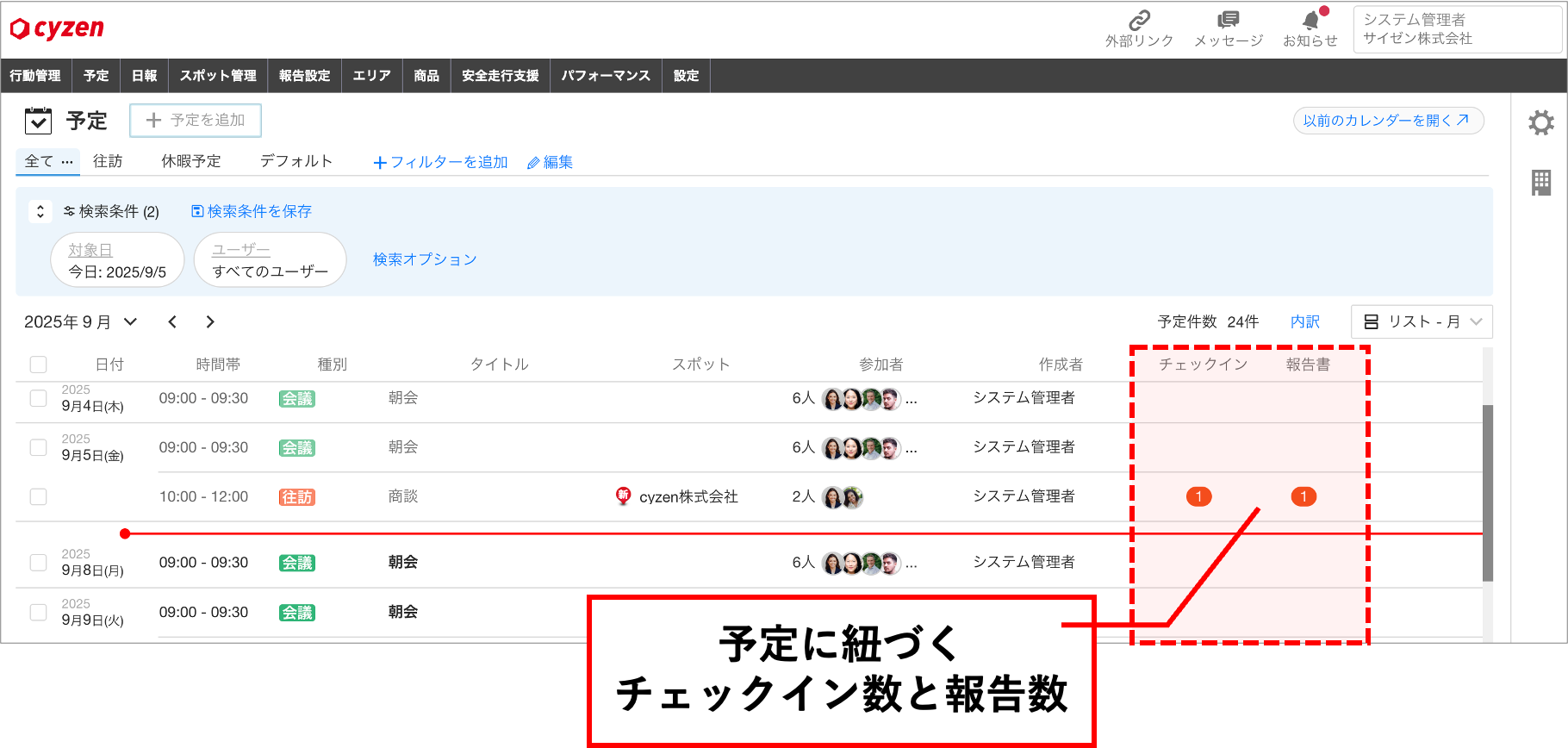Click the report count badge in 商談 row
The width and height of the screenshot is (1568, 748).
pos(1304,496)
